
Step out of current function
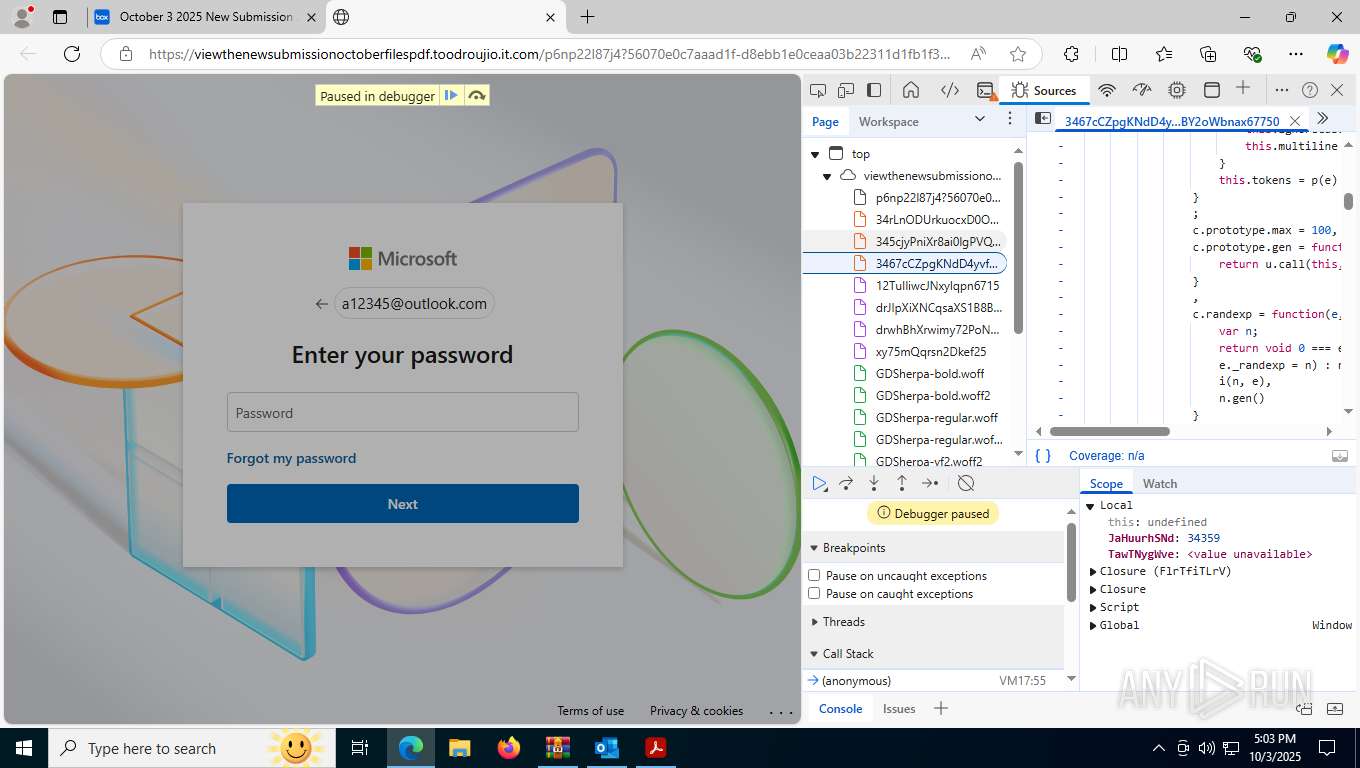click(x=901, y=483)
